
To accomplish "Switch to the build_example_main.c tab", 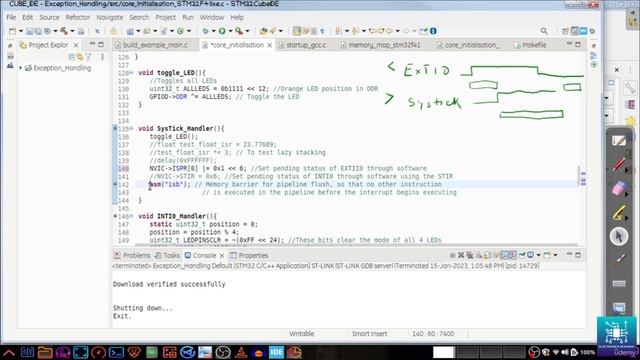I will [x=155, y=45].
